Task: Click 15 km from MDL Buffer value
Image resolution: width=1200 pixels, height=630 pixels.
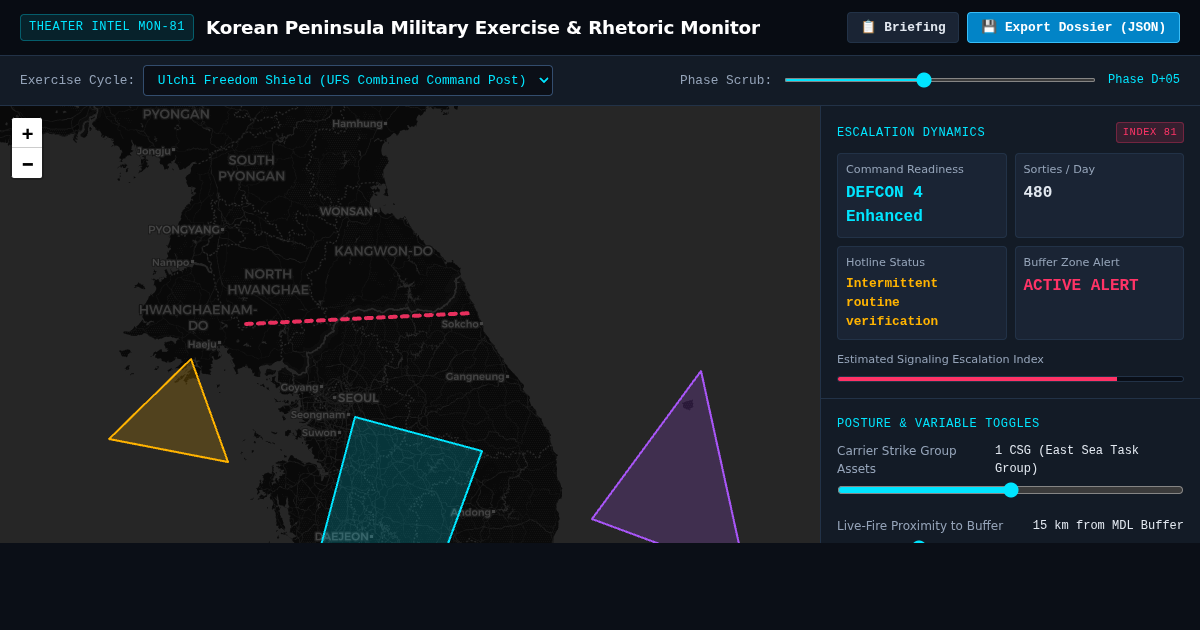Action: [x=1108, y=526]
